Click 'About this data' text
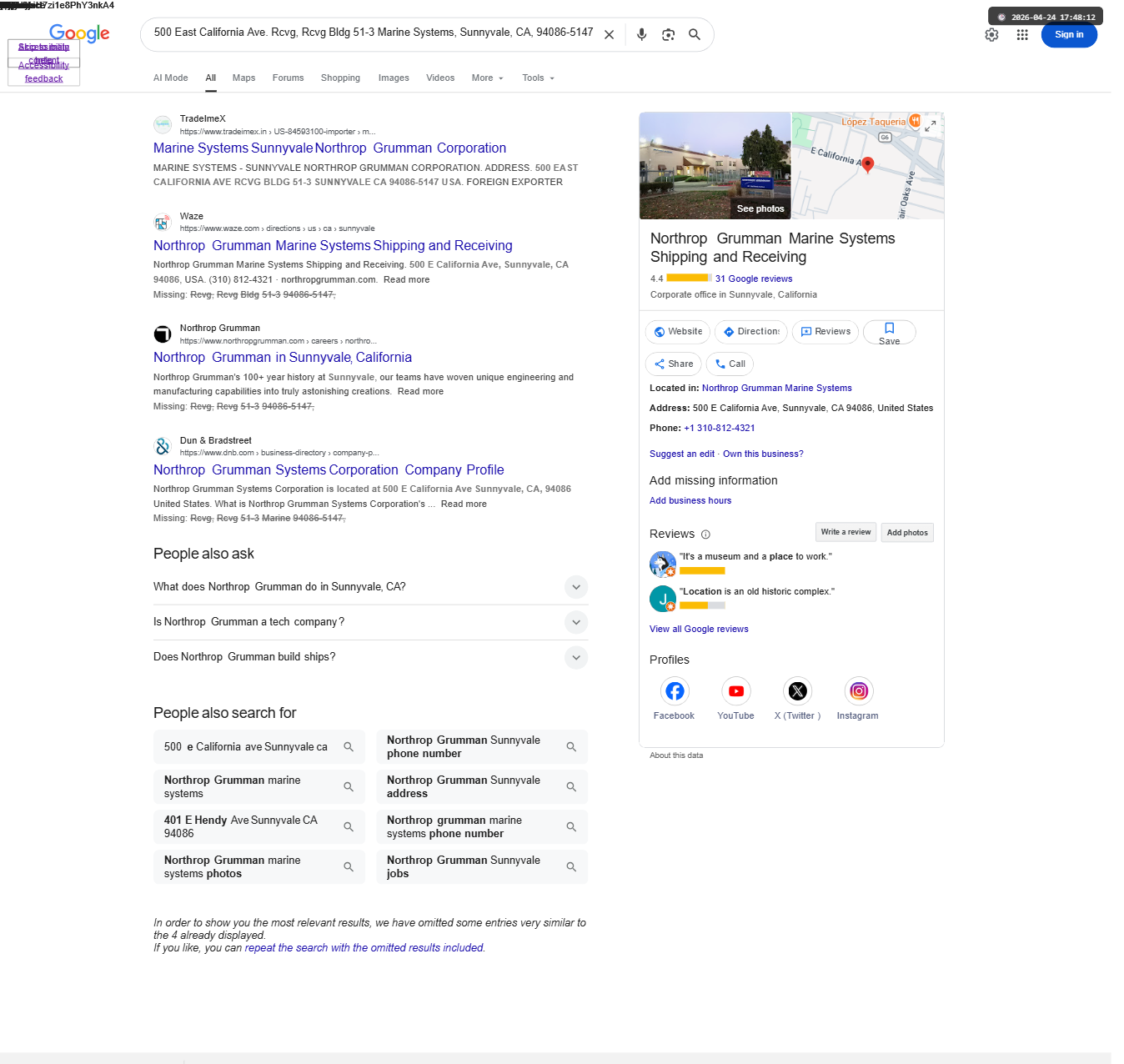 coord(676,756)
